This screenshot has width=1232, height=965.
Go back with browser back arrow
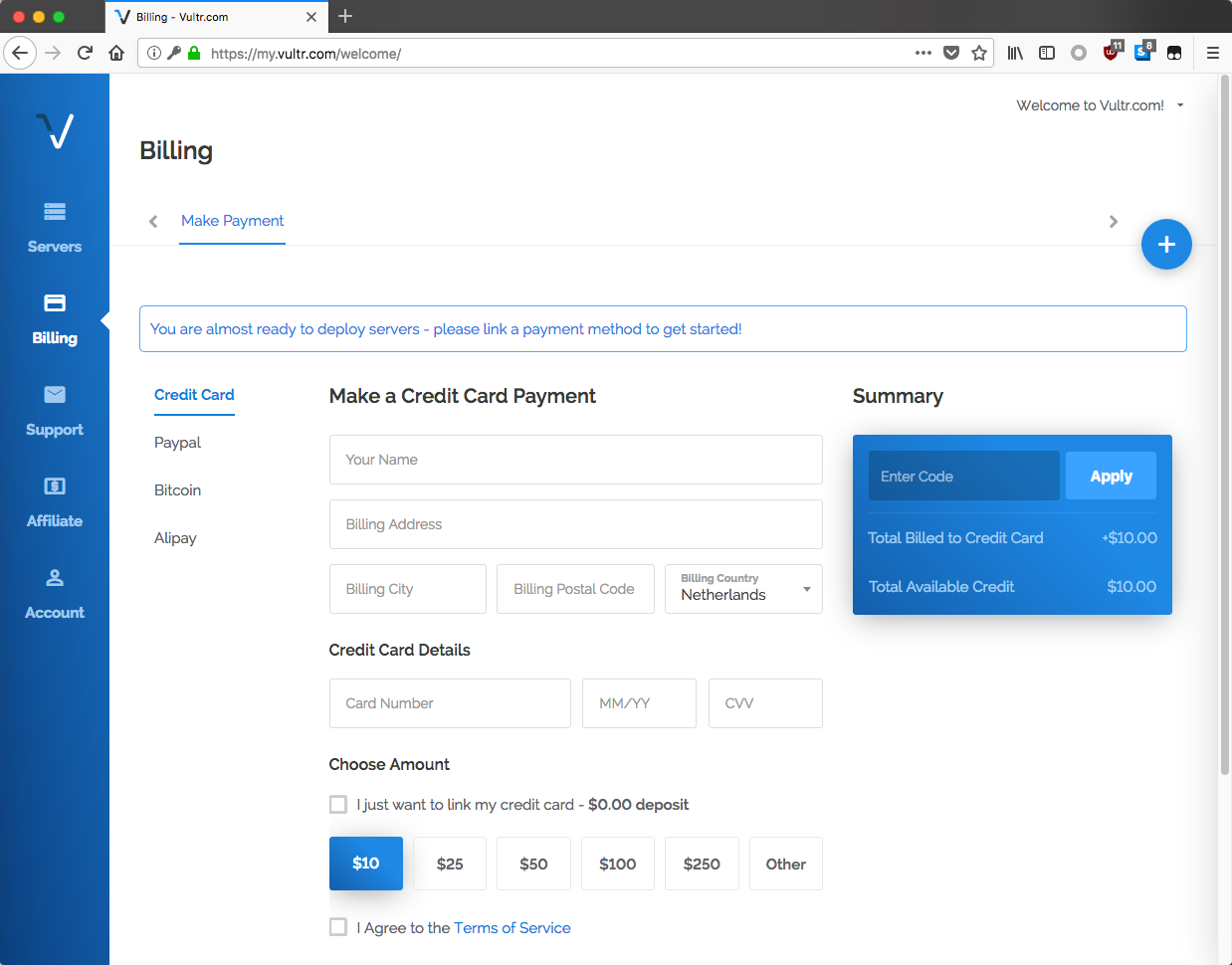20,53
